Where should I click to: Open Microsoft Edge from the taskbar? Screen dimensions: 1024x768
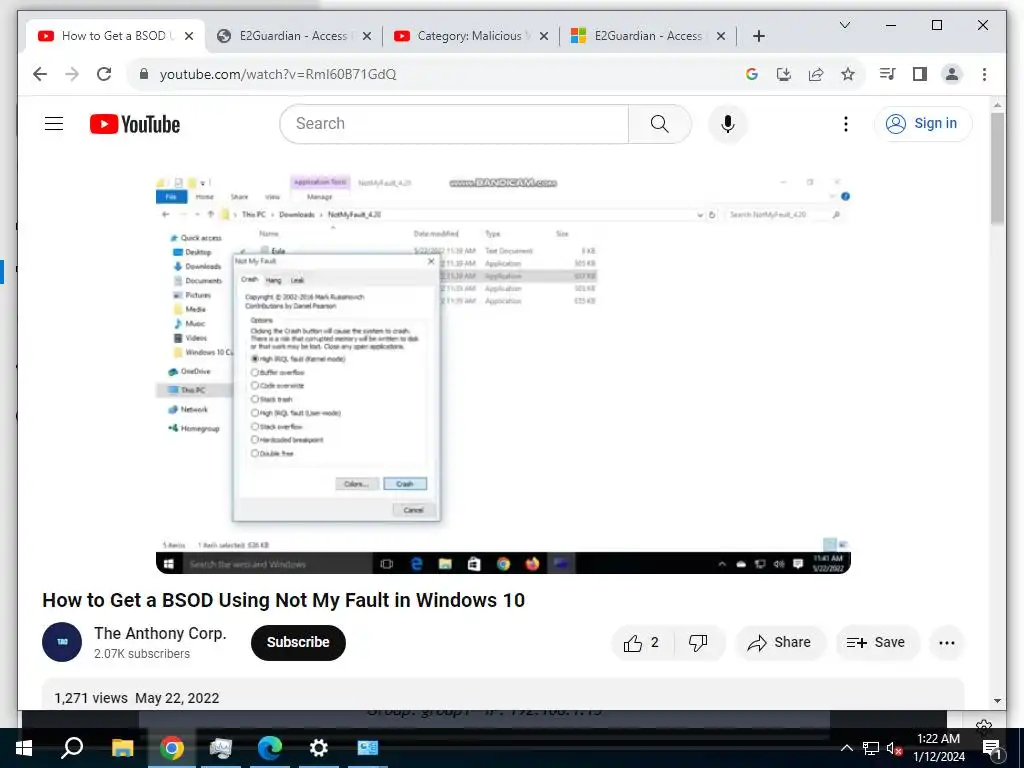269,748
